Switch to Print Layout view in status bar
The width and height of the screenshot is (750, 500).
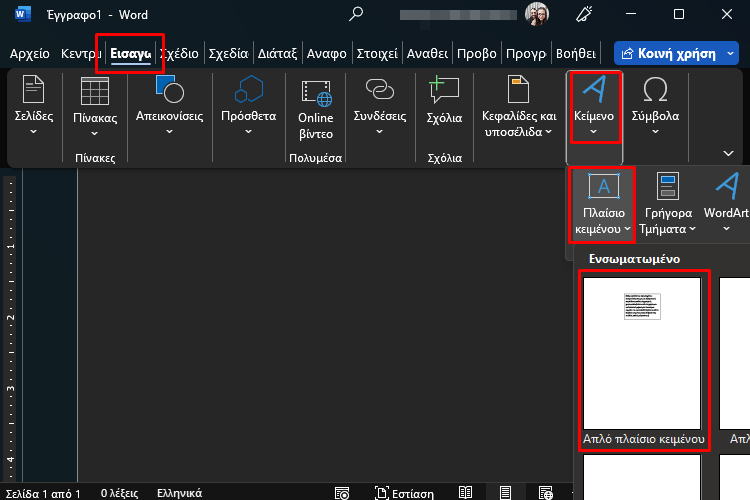pyautogui.click(x=505, y=492)
